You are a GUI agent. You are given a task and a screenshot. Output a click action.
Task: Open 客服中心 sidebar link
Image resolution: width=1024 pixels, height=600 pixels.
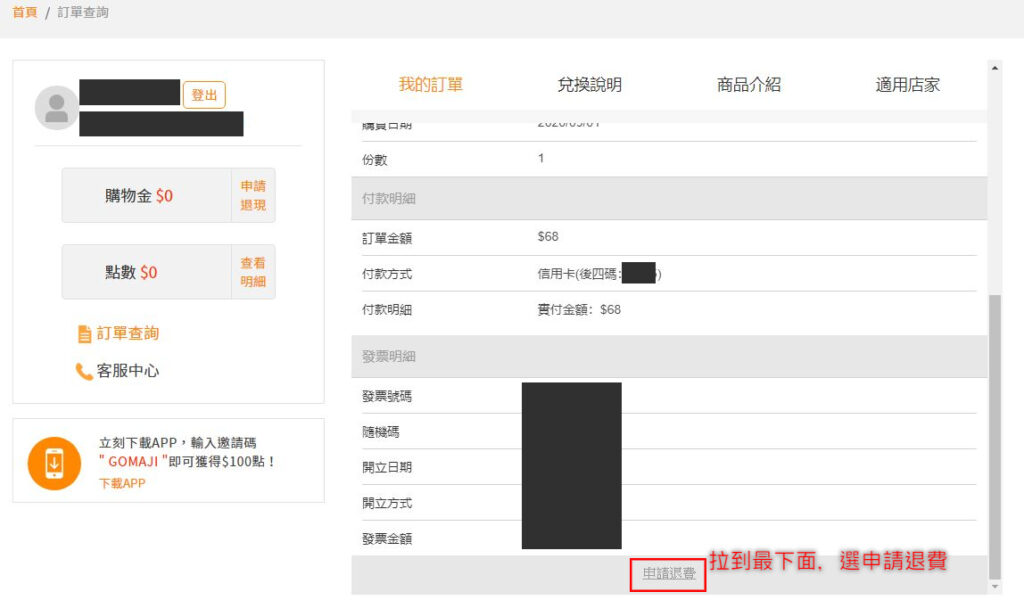[128, 372]
